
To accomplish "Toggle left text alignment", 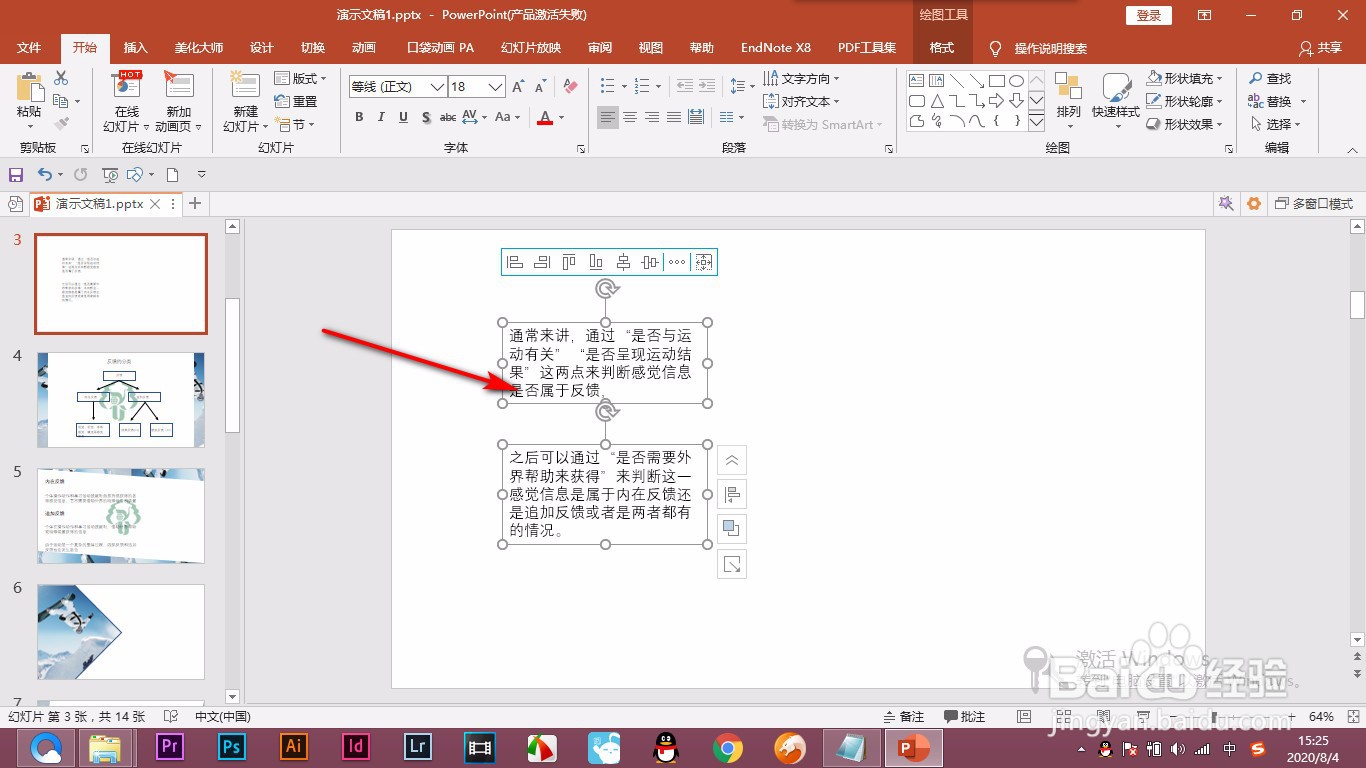I will click(608, 117).
